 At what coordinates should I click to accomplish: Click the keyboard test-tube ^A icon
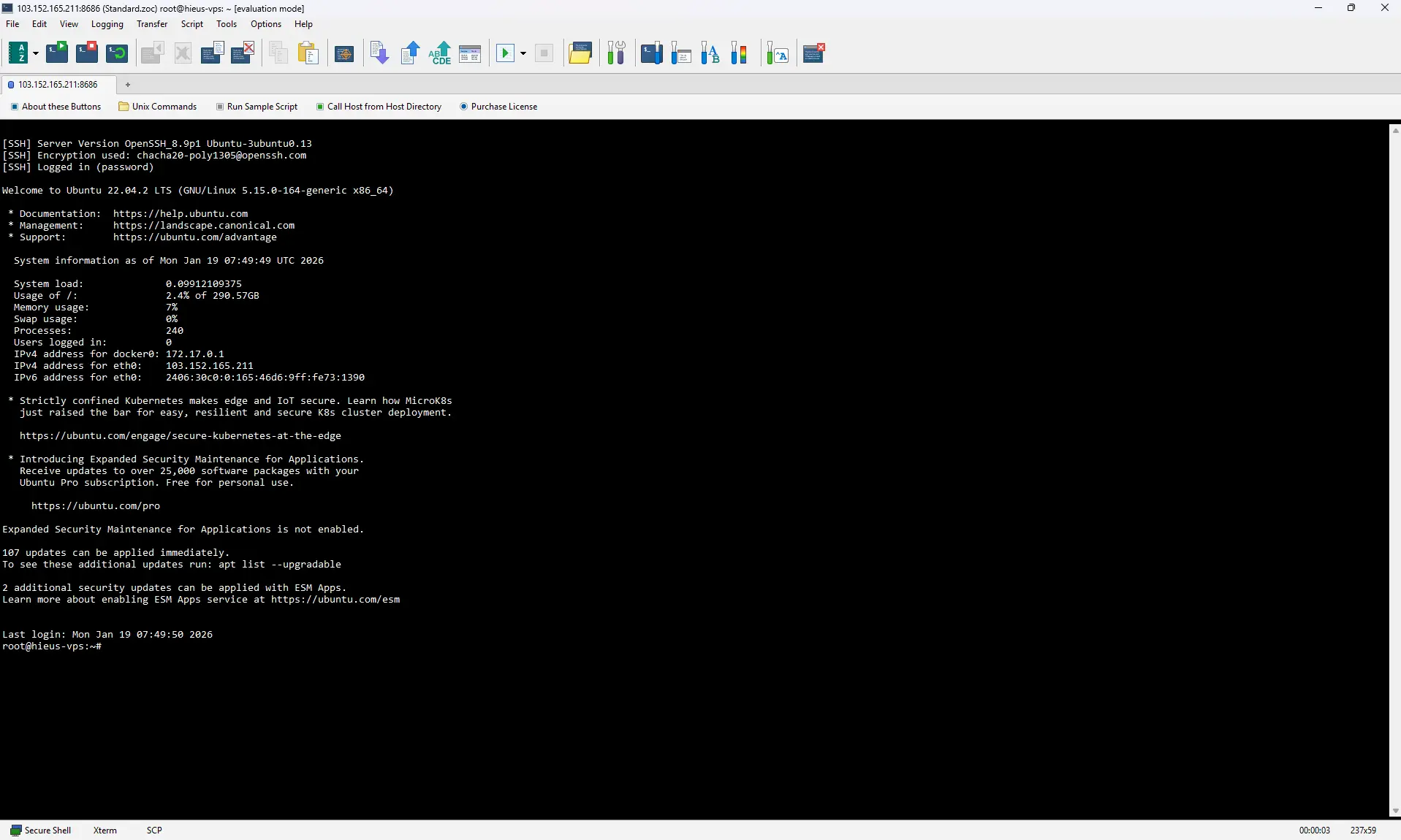[778, 53]
